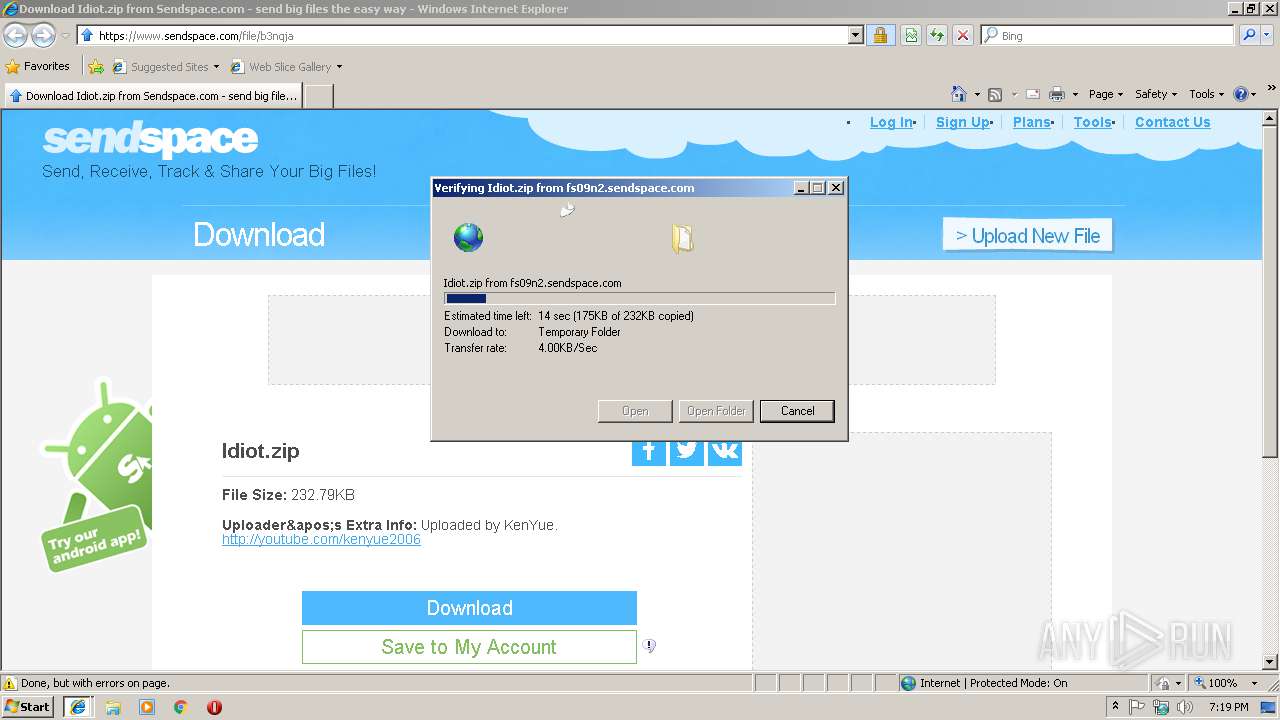Click the Action Center flag tray icon
The height and width of the screenshot is (720, 1280).
[x=1137, y=707]
